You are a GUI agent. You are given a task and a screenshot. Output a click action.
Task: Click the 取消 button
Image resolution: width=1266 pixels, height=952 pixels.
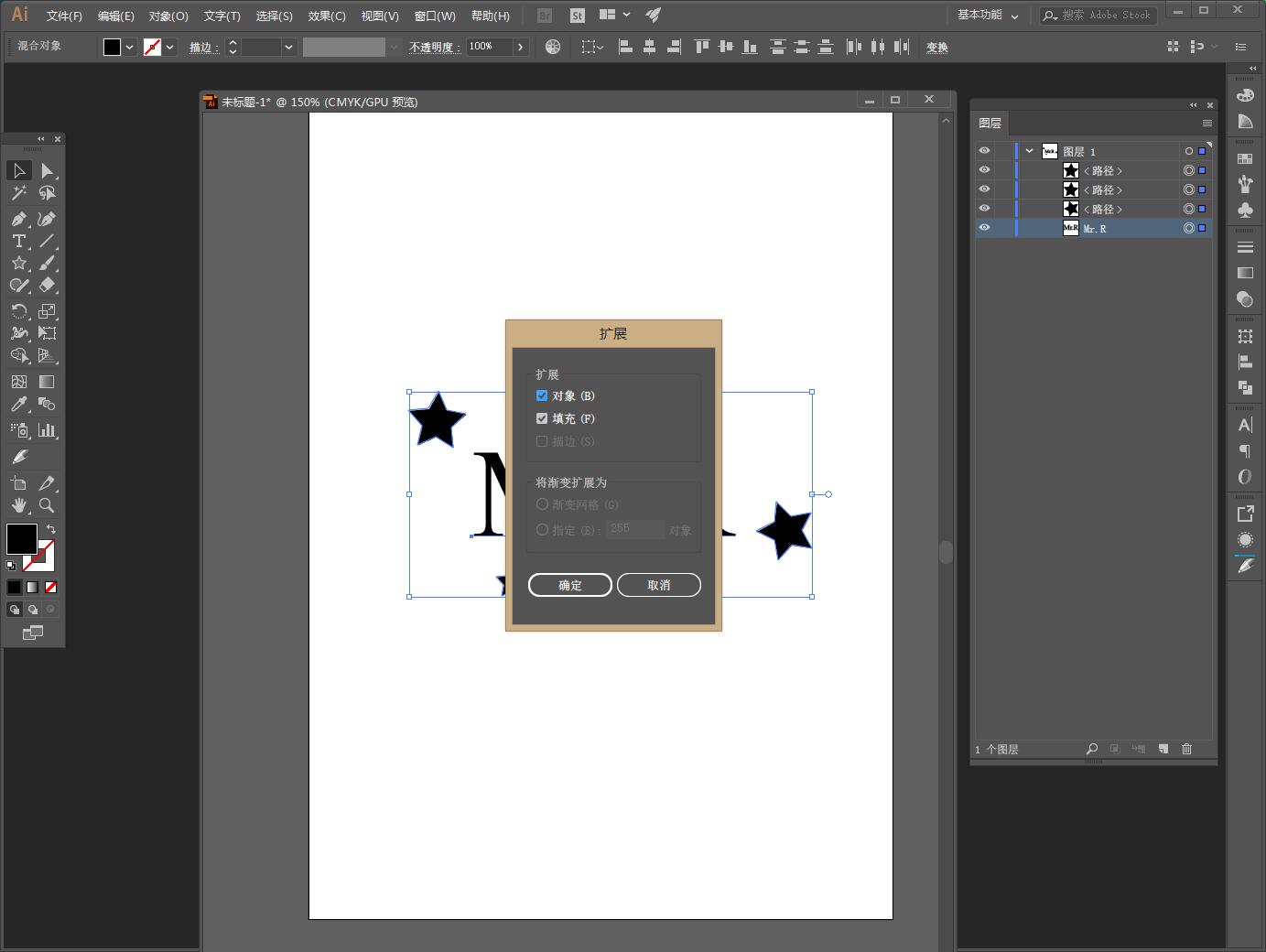coord(658,585)
